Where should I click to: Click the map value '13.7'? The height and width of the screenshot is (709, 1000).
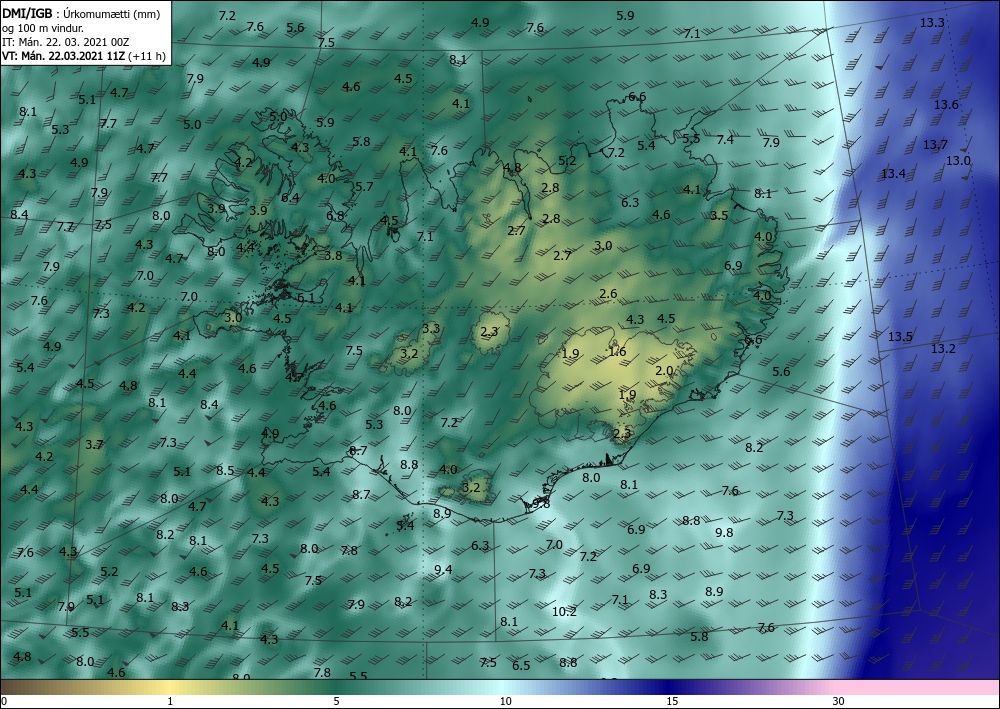coord(935,145)
